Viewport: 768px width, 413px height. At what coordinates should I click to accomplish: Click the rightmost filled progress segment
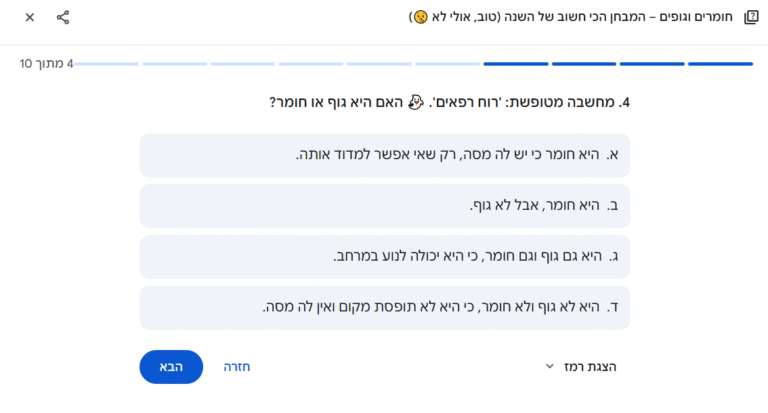pos(720,64)
